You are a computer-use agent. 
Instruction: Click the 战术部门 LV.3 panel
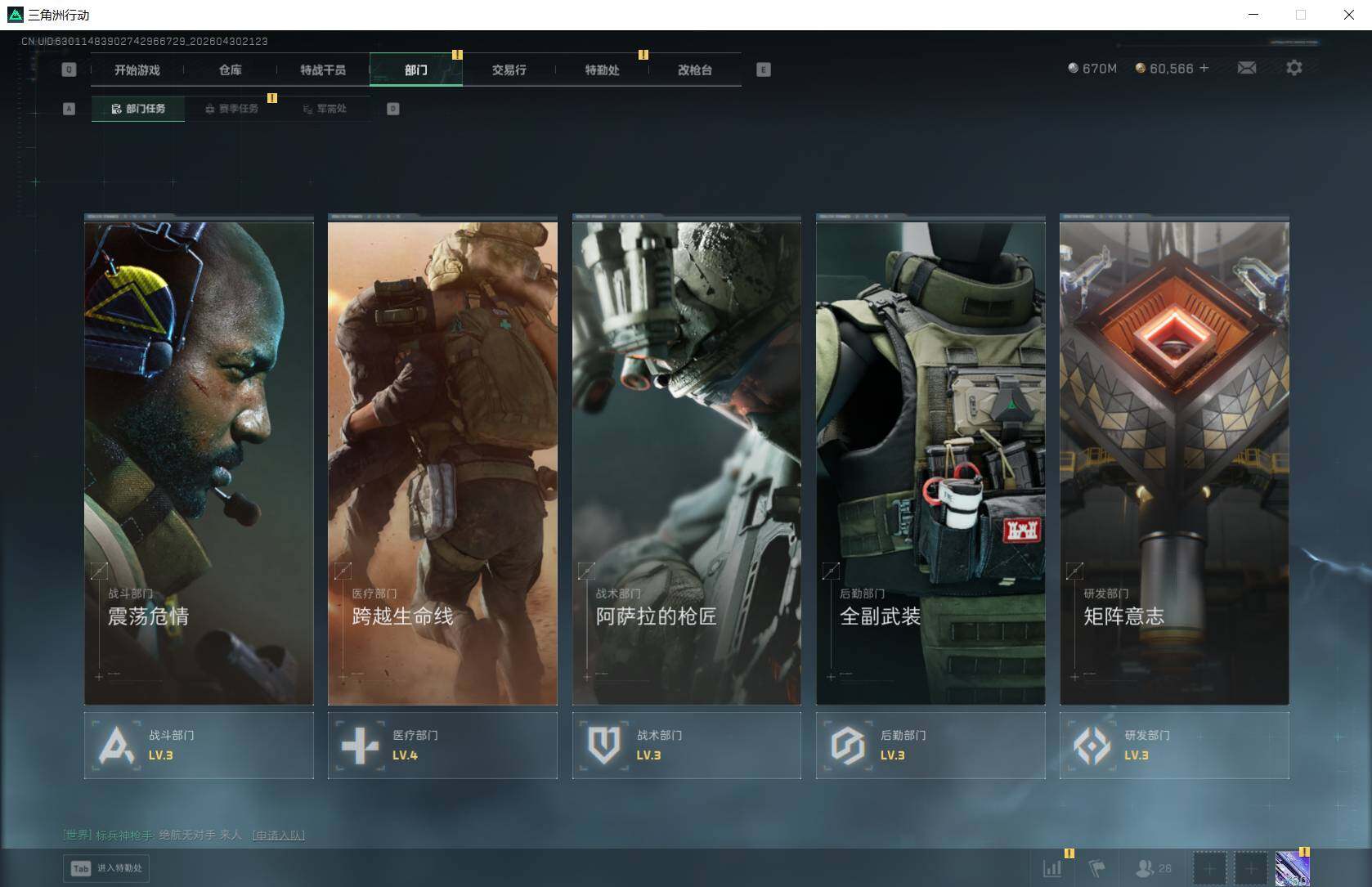point(687,745)
